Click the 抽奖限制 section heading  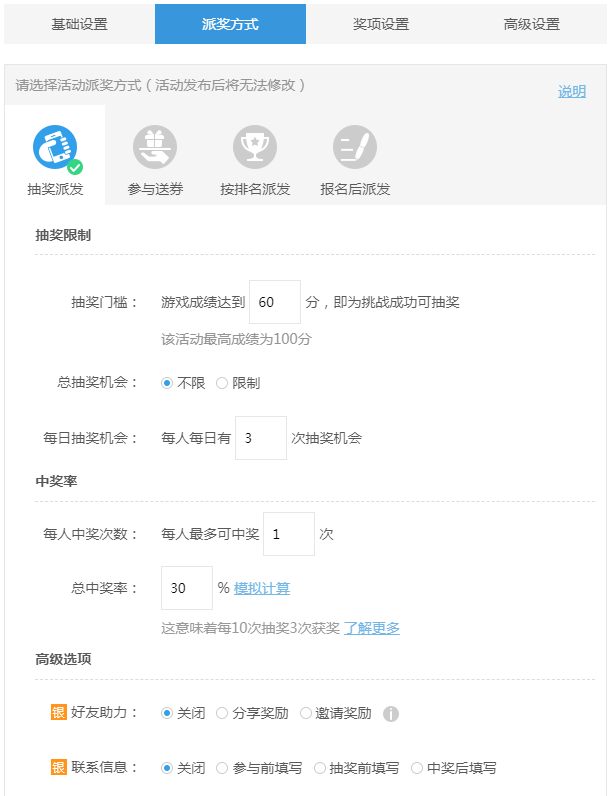click(x=63, y=236)
